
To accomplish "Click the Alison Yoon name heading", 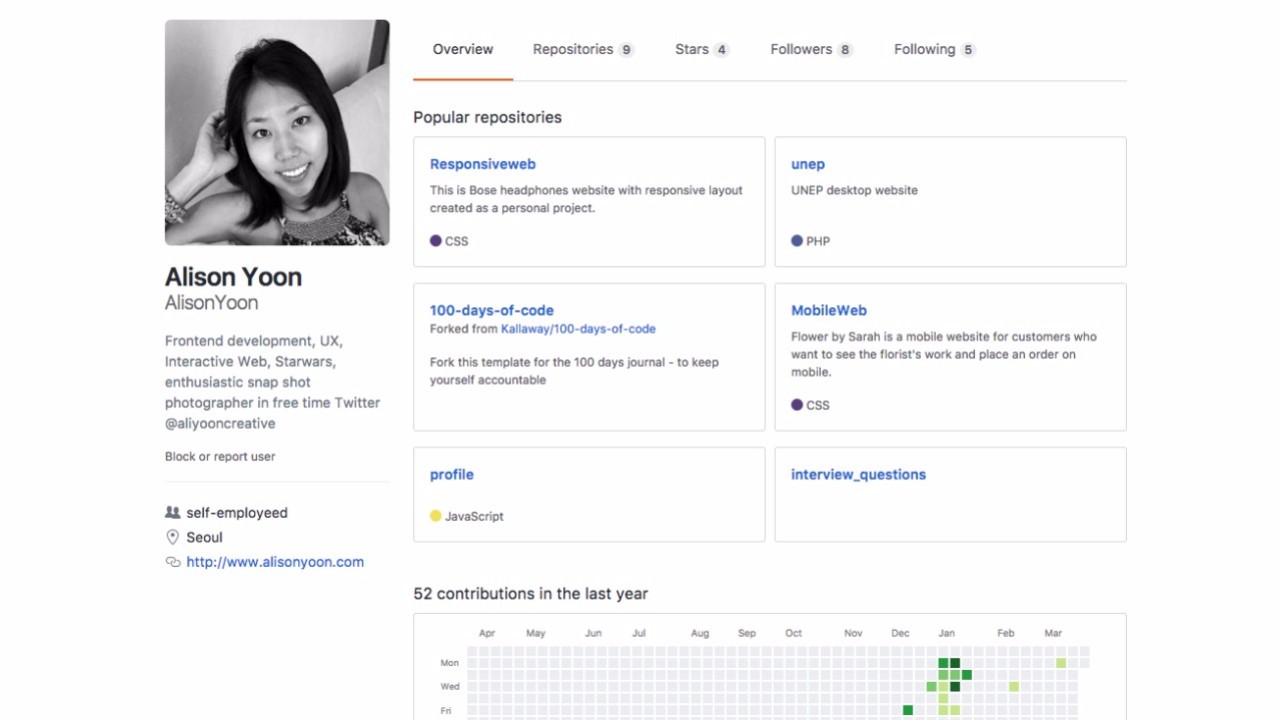I will (233, 277).
